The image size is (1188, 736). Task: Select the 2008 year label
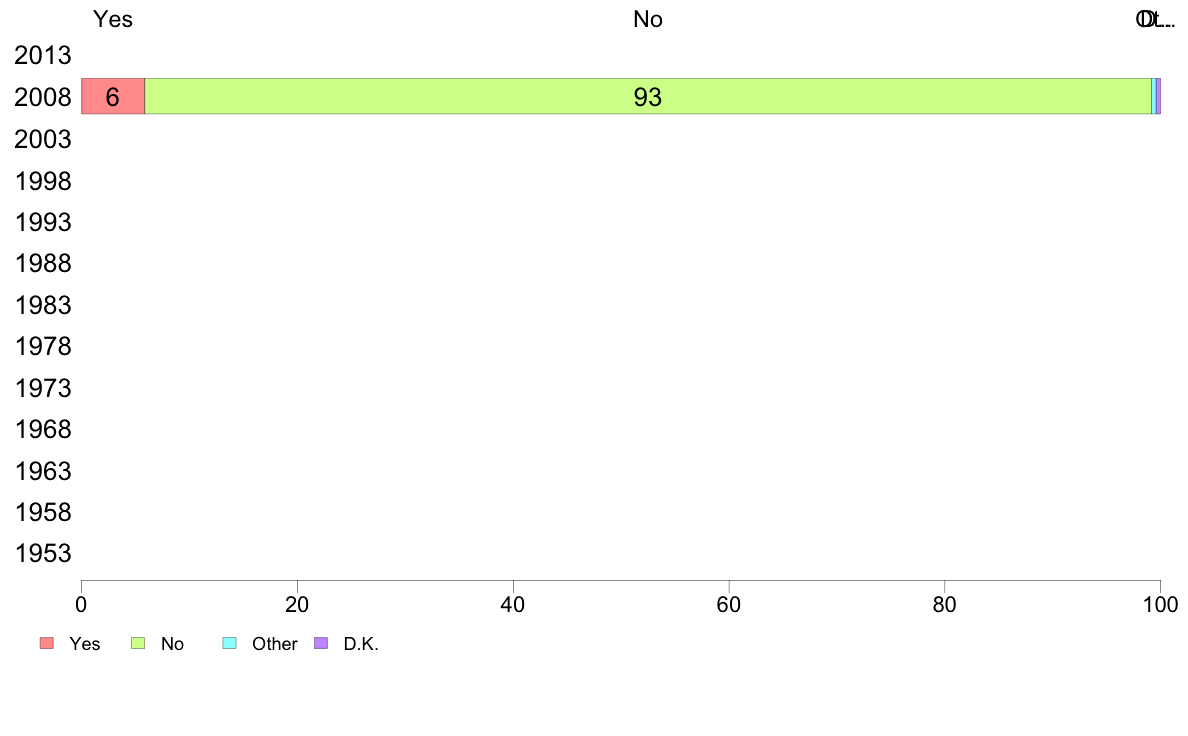pos(43,97)
